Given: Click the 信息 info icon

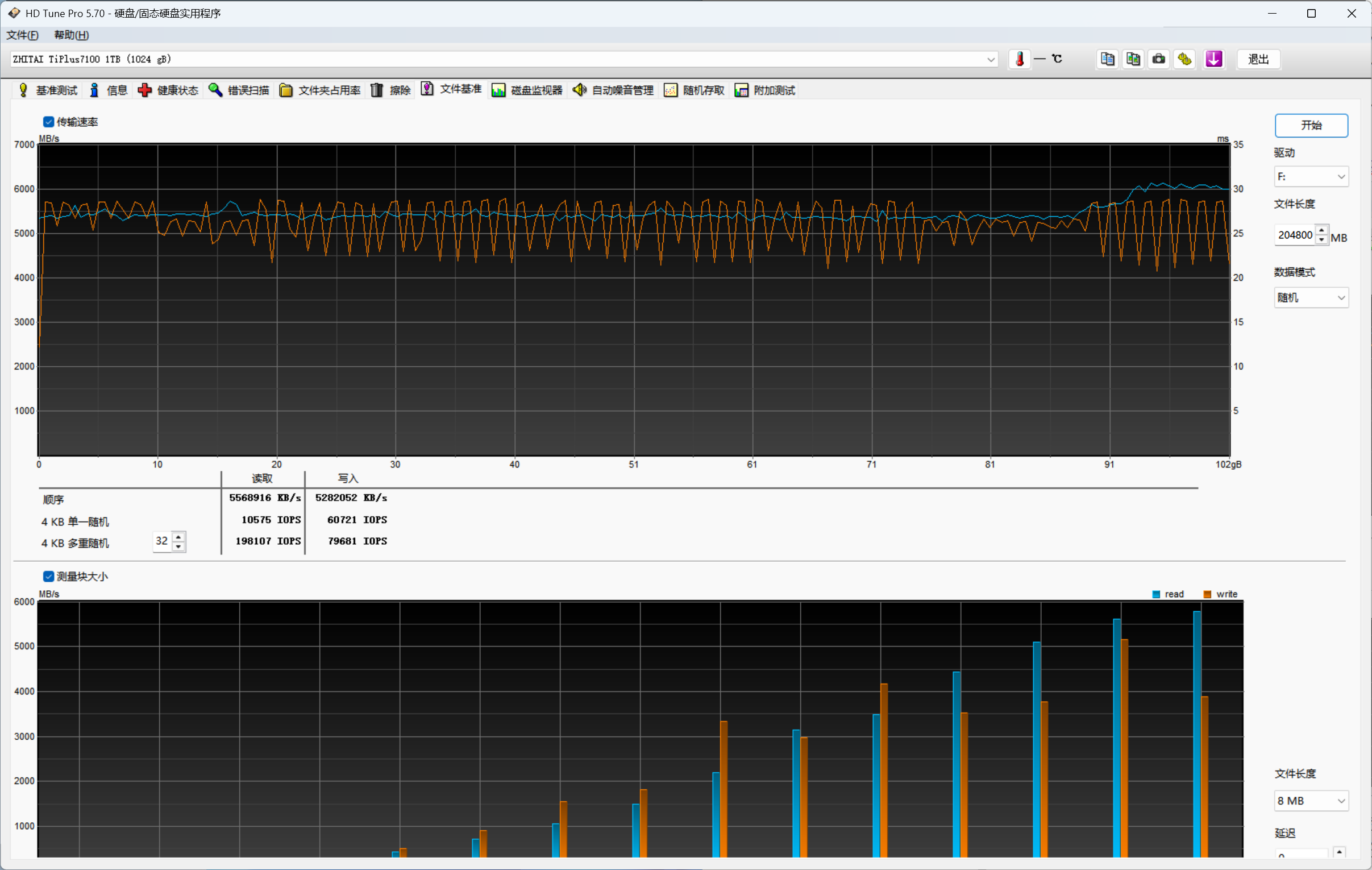Looking at the screenshot, I should (94, 90).
